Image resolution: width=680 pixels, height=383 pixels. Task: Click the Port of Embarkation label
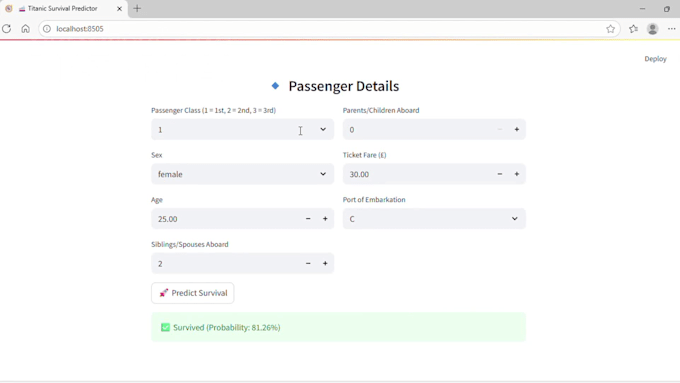pos(374,200)
